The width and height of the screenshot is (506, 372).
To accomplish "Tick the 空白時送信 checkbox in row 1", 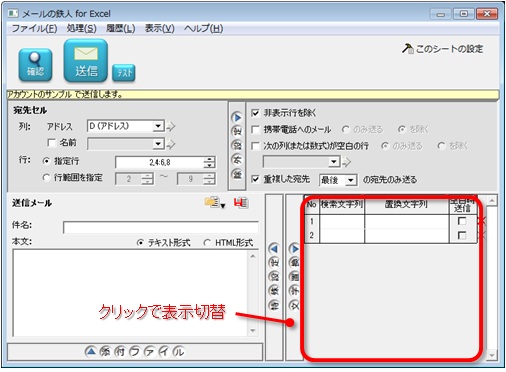I will point(462,221).
